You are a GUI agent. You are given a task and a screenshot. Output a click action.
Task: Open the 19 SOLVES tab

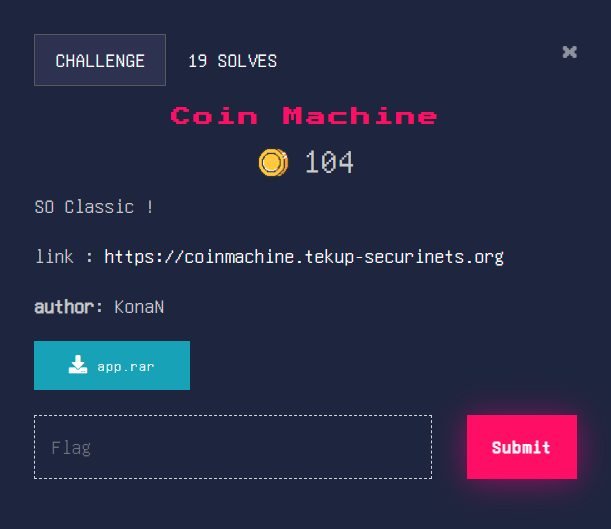pos(232,61)
